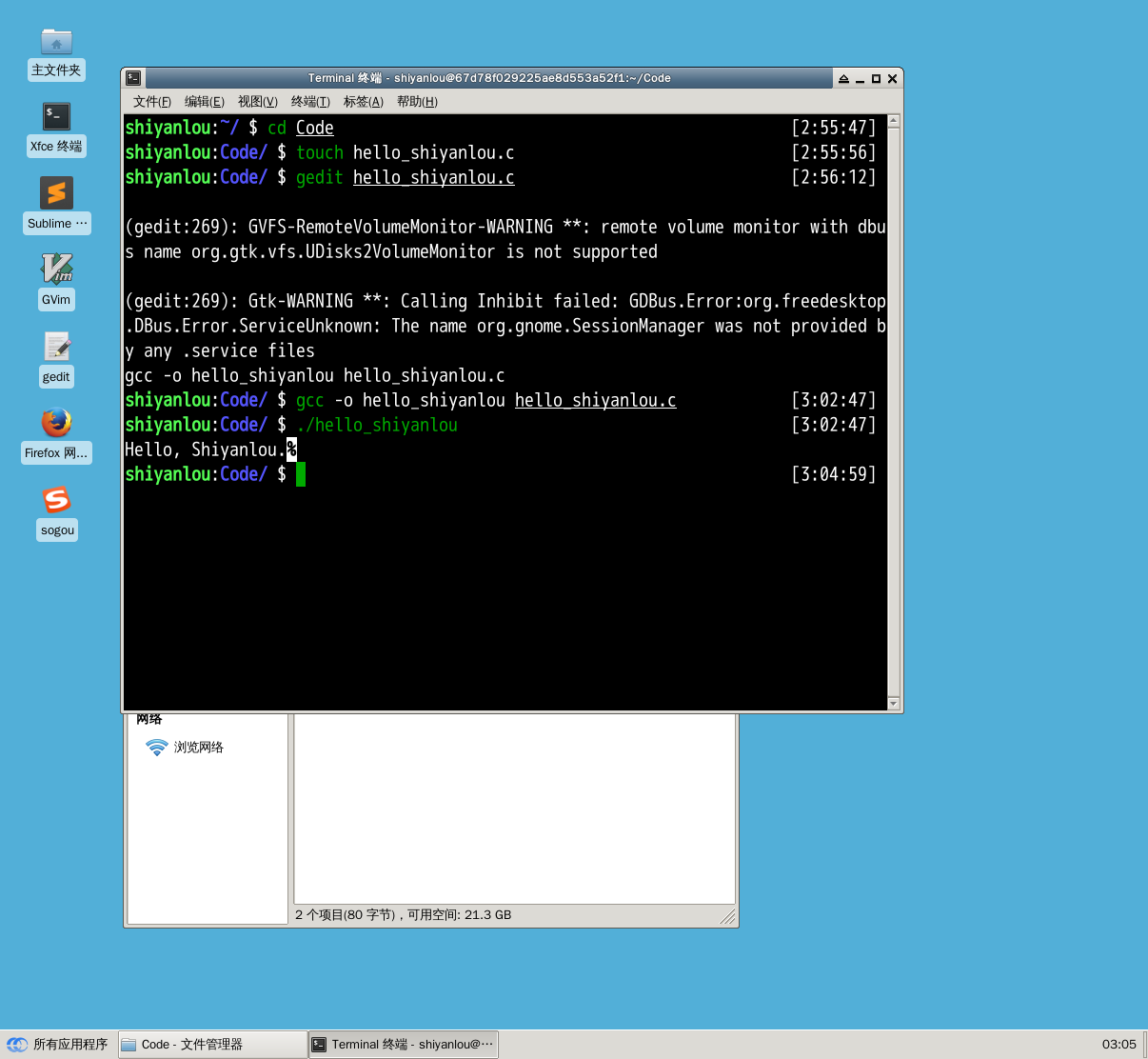
Task: Click the terminal icon in the titlebar
Action: point(133,78)
